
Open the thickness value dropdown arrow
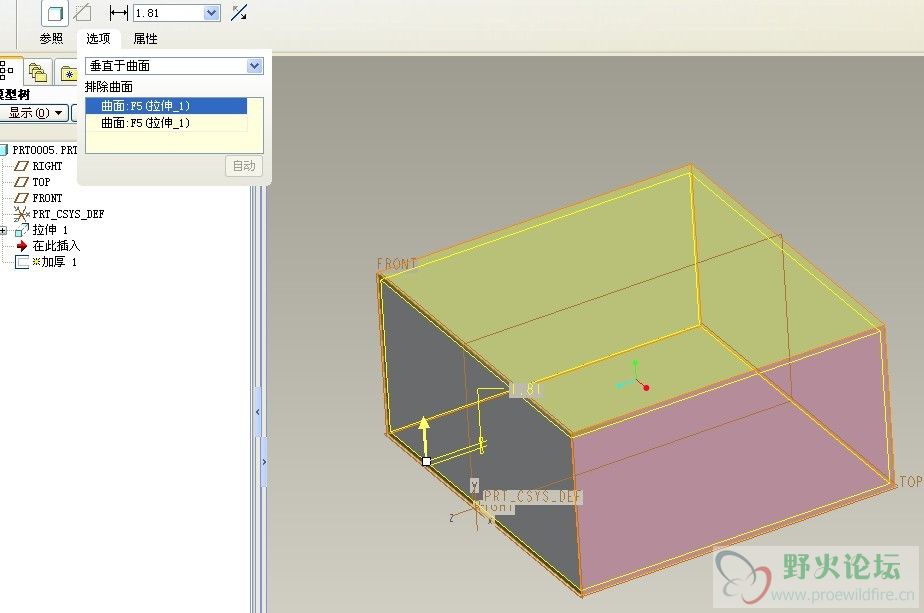point(212,13)
